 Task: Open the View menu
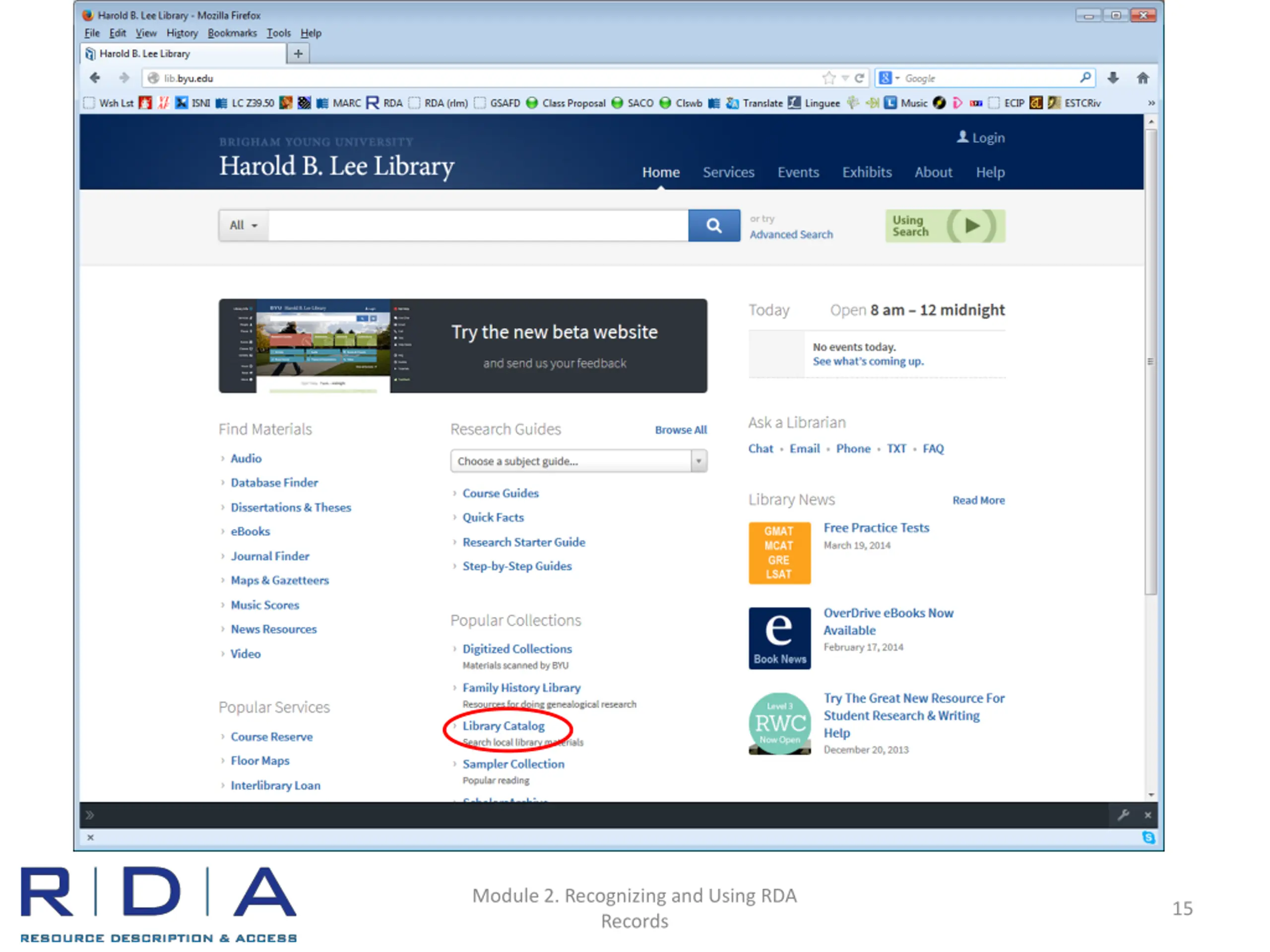click(x=146, y=33)
